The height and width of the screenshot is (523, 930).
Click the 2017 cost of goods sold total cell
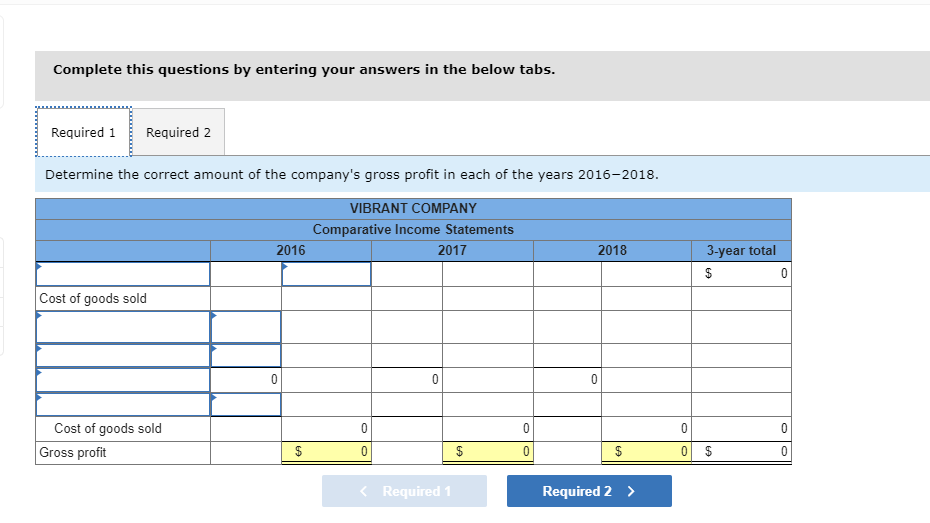[x=488, y=428]
